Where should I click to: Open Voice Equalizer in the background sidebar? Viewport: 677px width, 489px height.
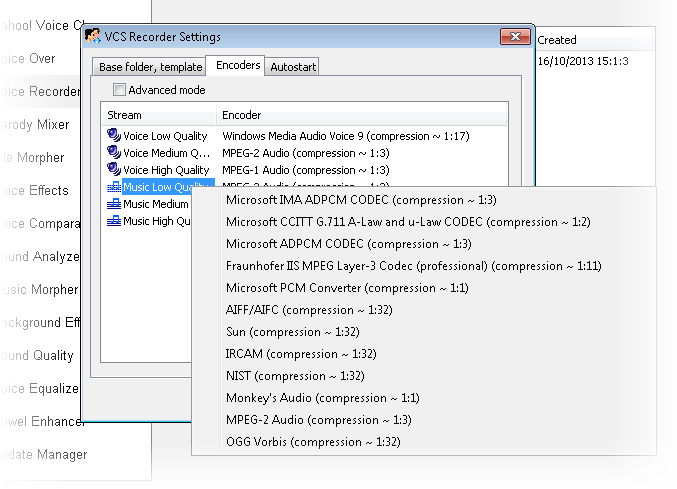pos(40,388)
